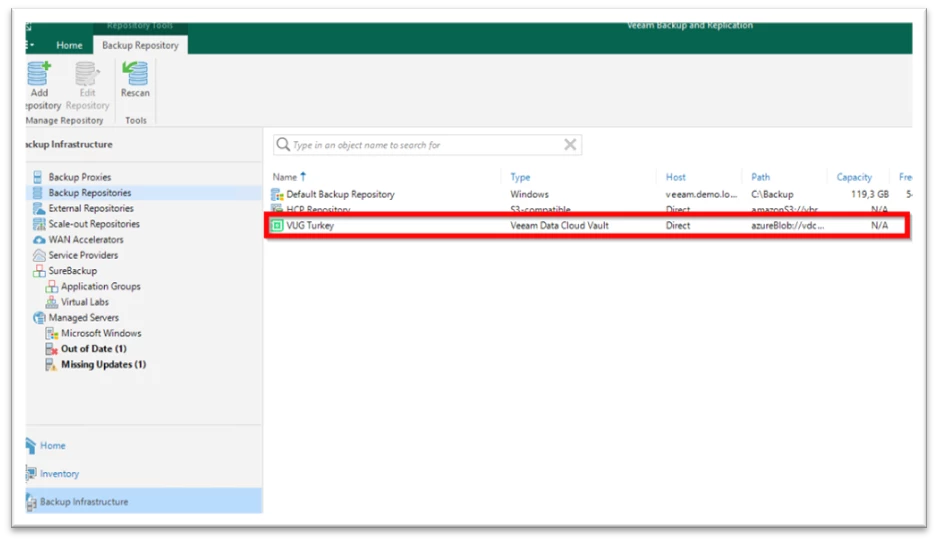Screen dimensions: 938x542
Task: Select the Backup Repository ribbon tab
Action: [140, 45]
